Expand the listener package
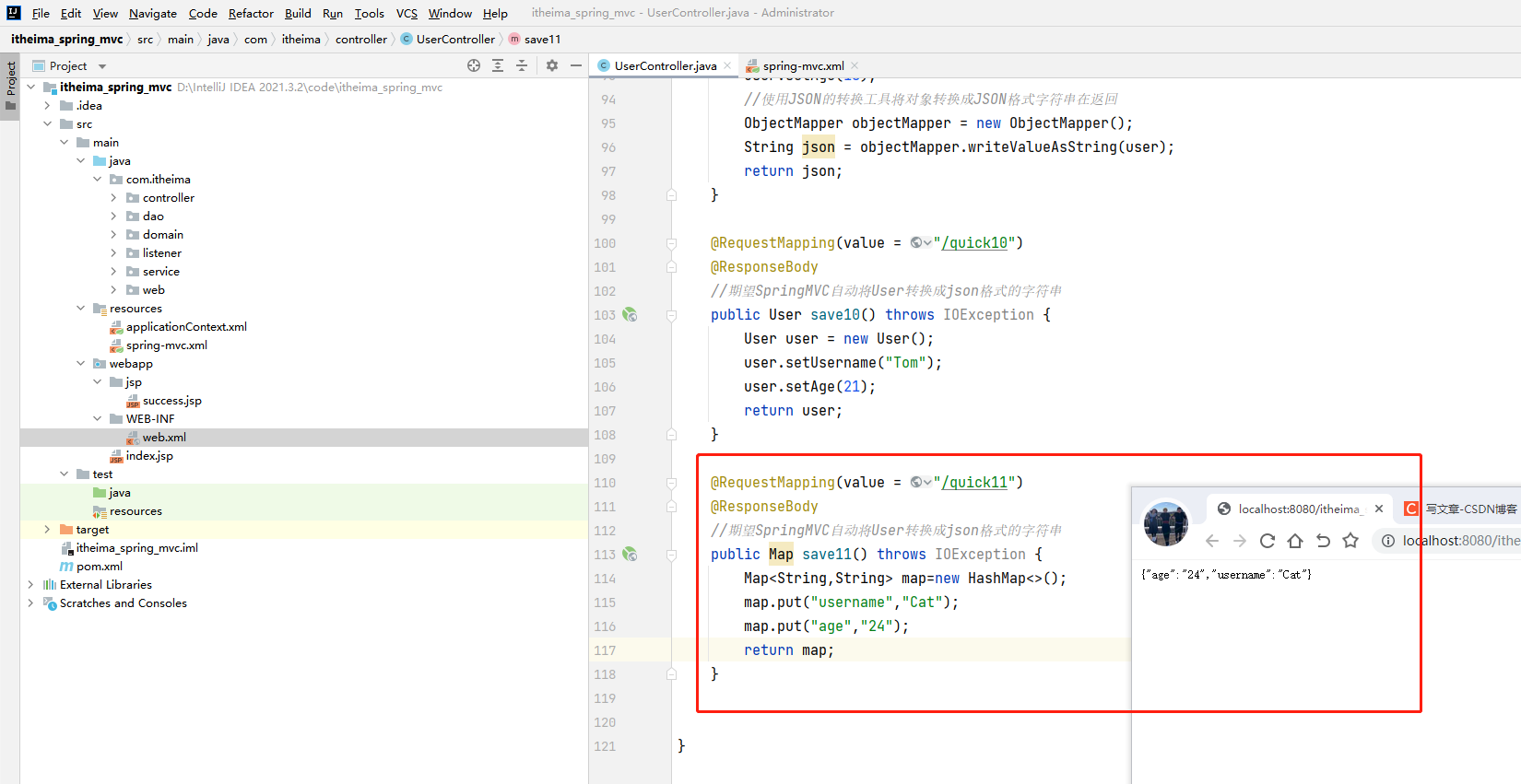The image size is (1521, 784). click(x=113, y=253)
